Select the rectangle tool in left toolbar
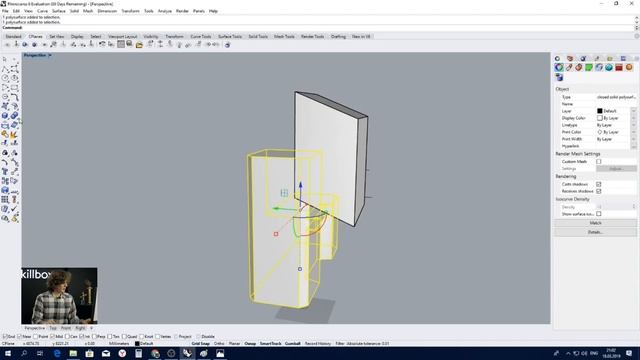This screenshot has height=360, width=640. tap(14, 87)
